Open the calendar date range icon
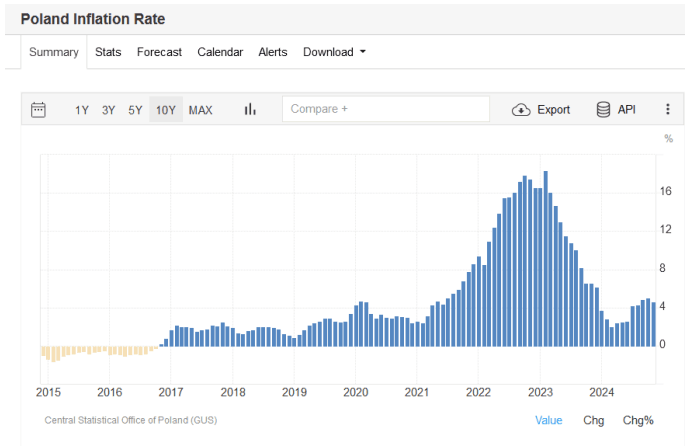687x446 pixels. (x=39, y=110)
